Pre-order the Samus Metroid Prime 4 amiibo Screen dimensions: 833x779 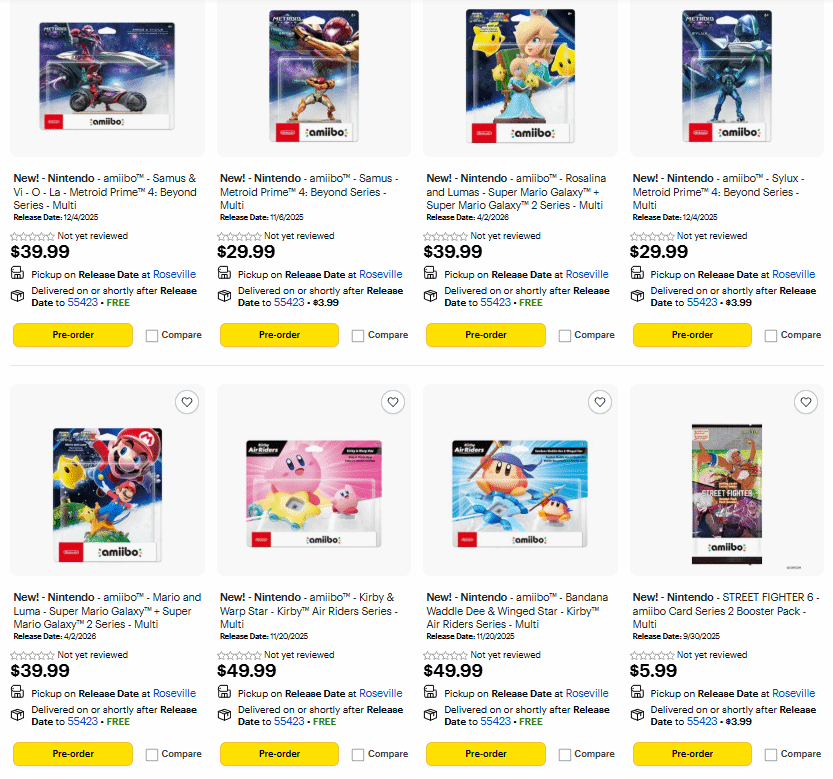point(279,335)
